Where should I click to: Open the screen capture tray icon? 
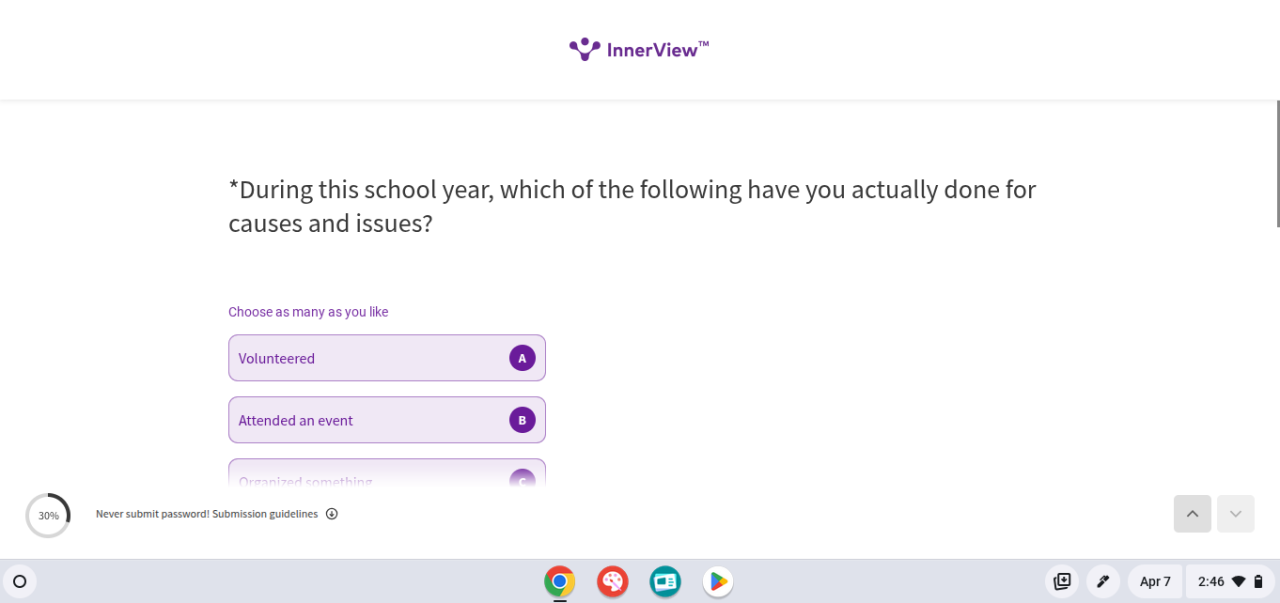click(1062, 581)
